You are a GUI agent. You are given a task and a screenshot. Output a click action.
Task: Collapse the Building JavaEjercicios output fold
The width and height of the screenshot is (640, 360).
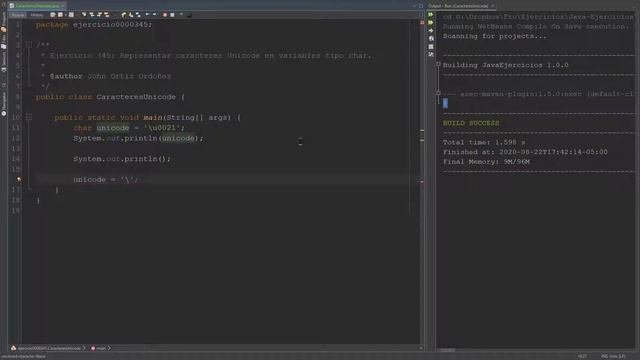438,64
